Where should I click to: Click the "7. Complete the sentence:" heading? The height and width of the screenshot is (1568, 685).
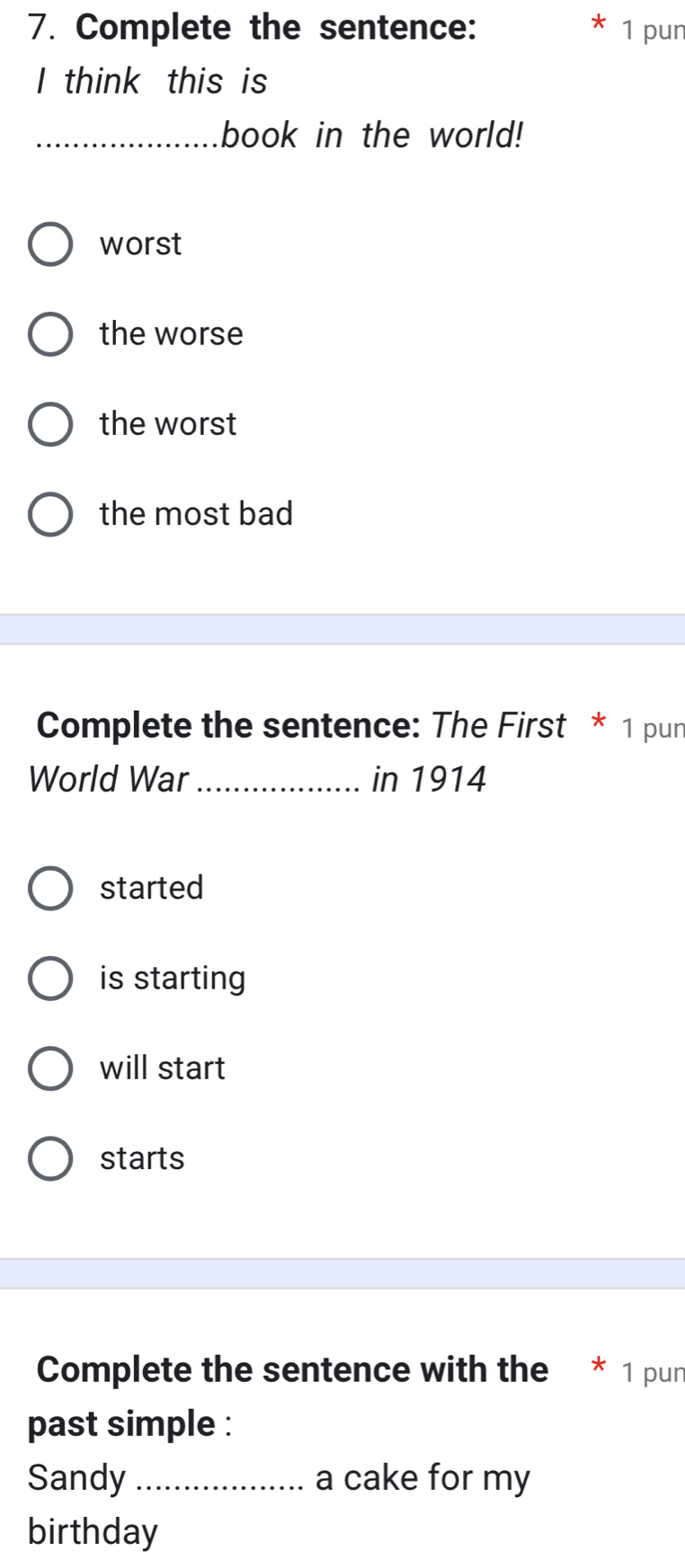253,28
